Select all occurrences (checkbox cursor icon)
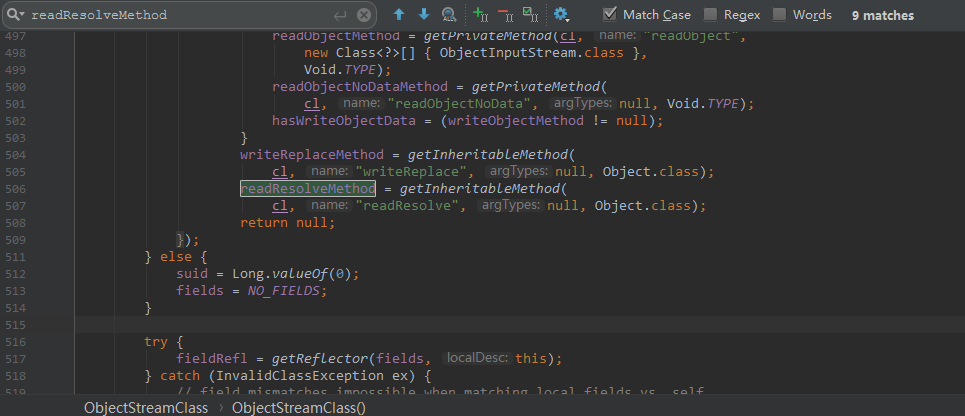The height and width of the screenshot is (416, 965). (x=530, y=15)
